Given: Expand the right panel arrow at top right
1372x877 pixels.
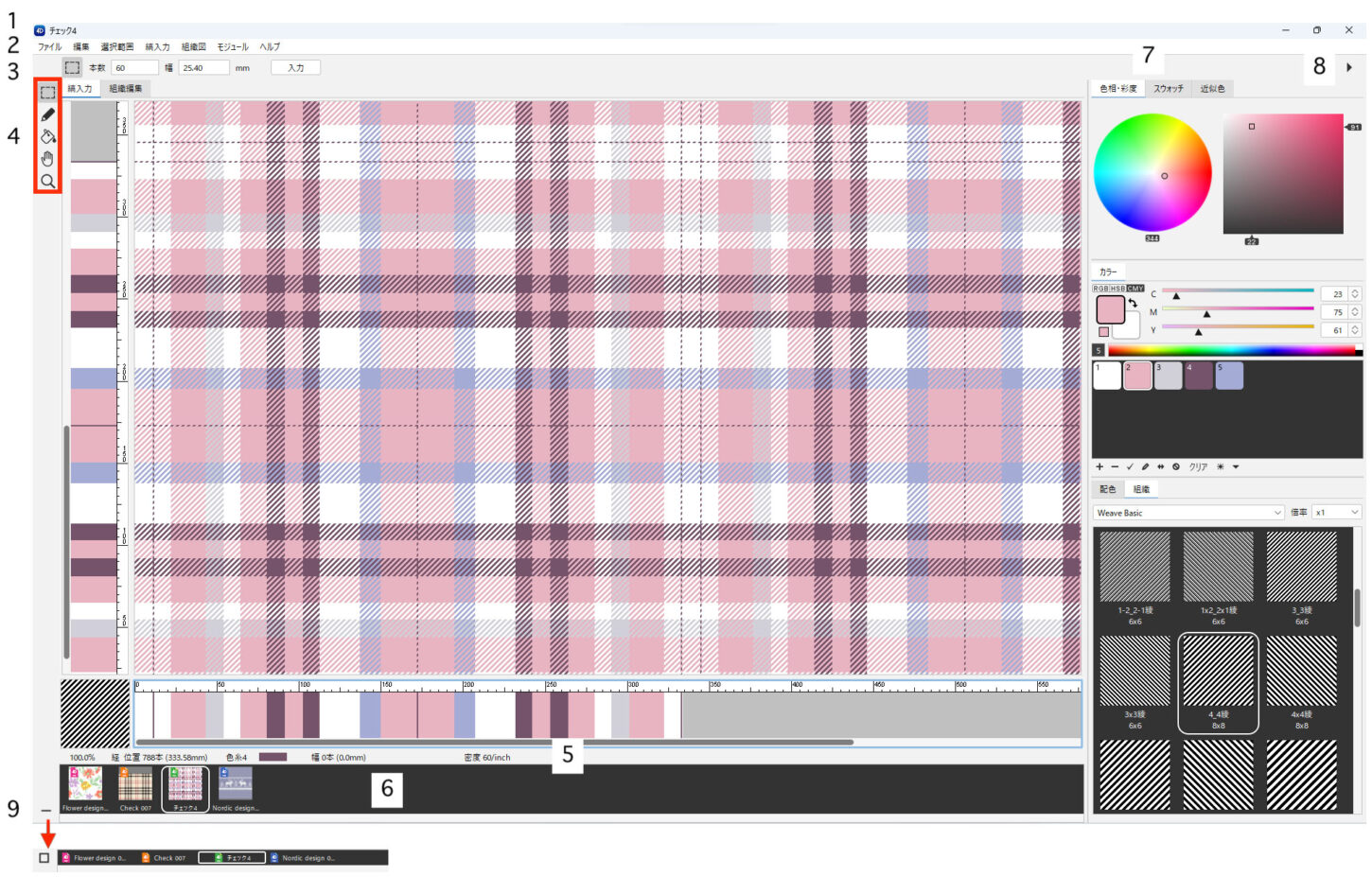Looking at the screenshot, I should [1348, 67].
